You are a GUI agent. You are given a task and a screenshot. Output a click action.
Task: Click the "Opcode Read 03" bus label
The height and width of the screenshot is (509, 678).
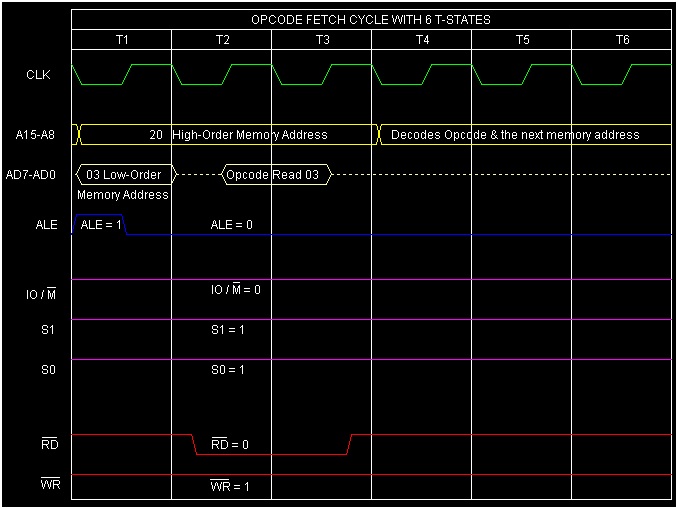point(272,175)
